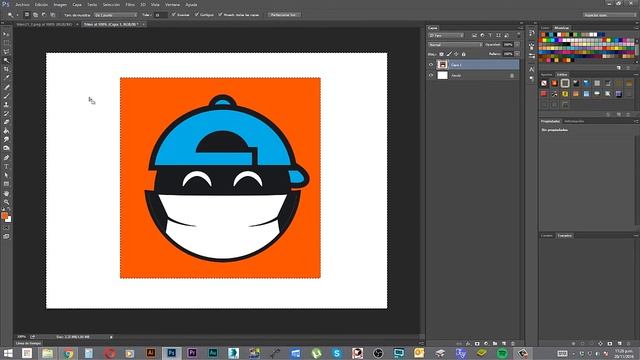The width and height of the screenshot is (640, 360).
Task: Toggle Suavizar checkbox
Action: pos(173,14)
